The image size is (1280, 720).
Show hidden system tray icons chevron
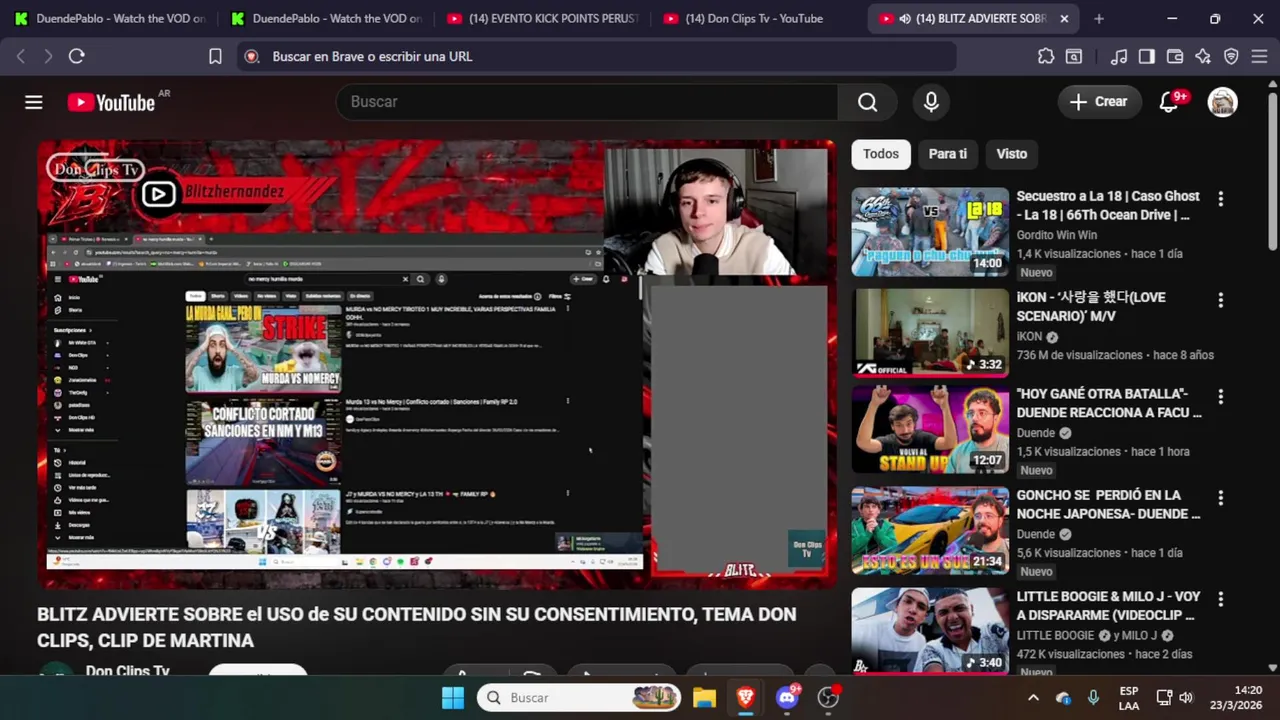[1033, 698]
